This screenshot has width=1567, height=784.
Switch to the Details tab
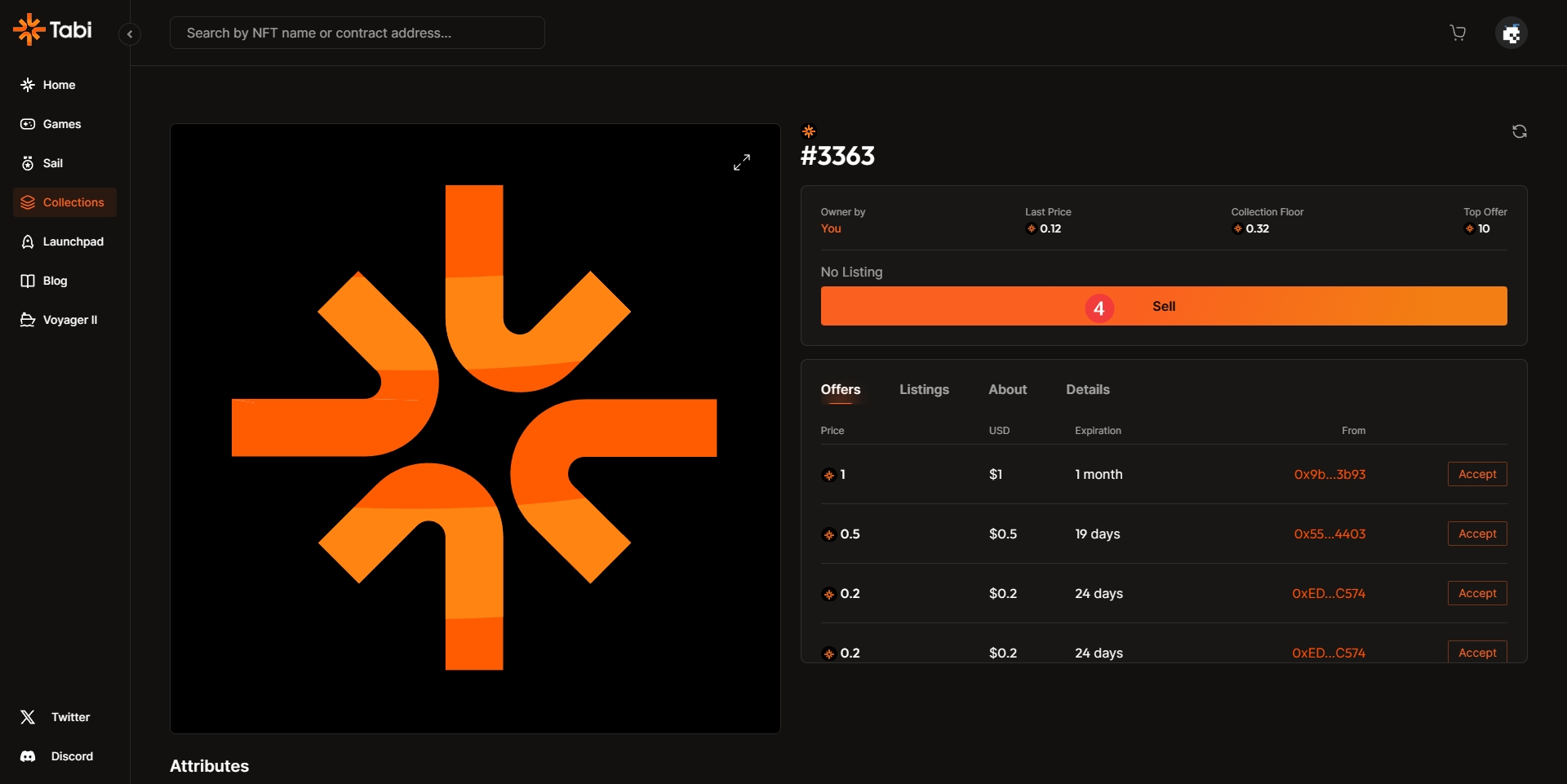pos(1087,390)
